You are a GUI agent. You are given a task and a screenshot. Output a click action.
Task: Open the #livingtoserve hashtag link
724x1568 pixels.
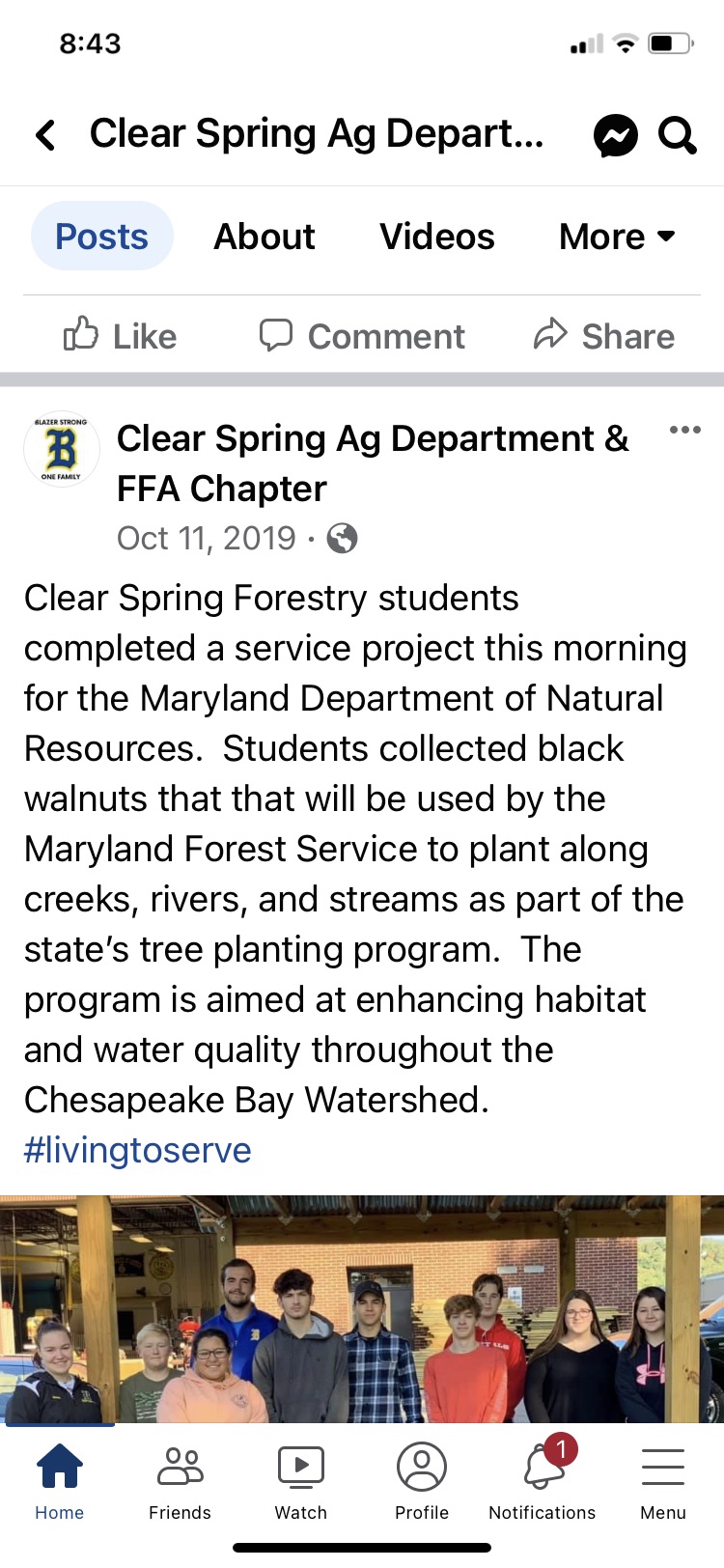point(138,1151)
